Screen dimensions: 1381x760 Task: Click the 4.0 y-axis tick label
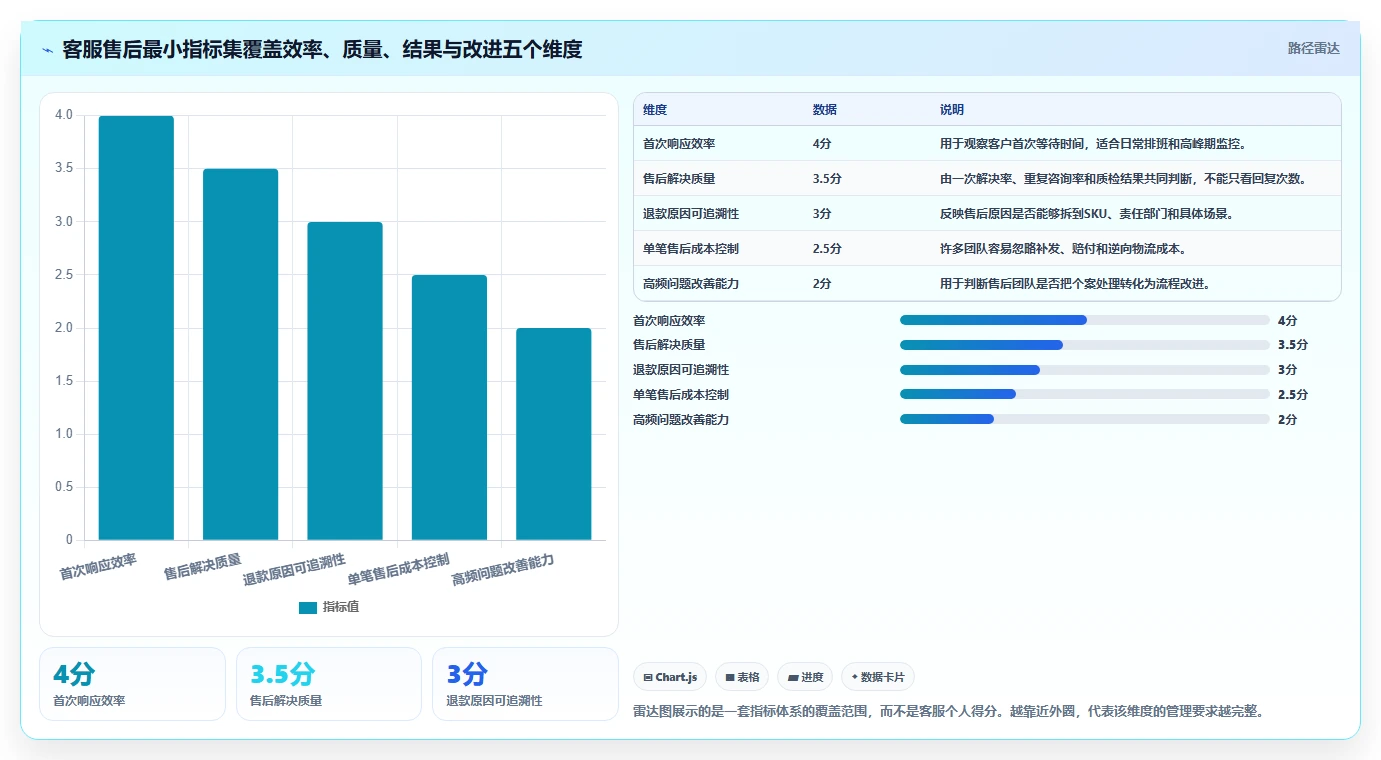tap(64, 115)
